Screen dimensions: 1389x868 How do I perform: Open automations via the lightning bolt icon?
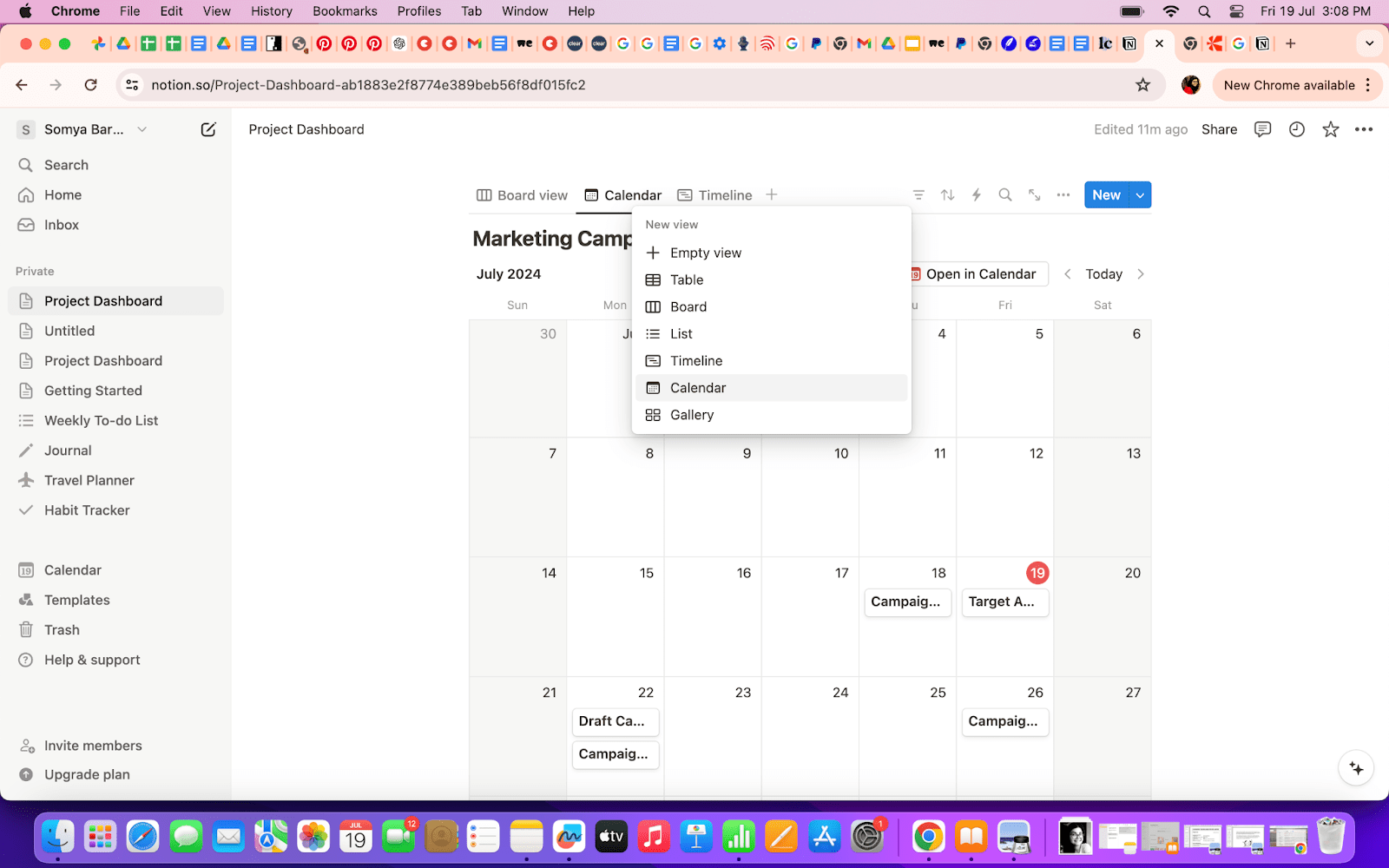point(976,194)
